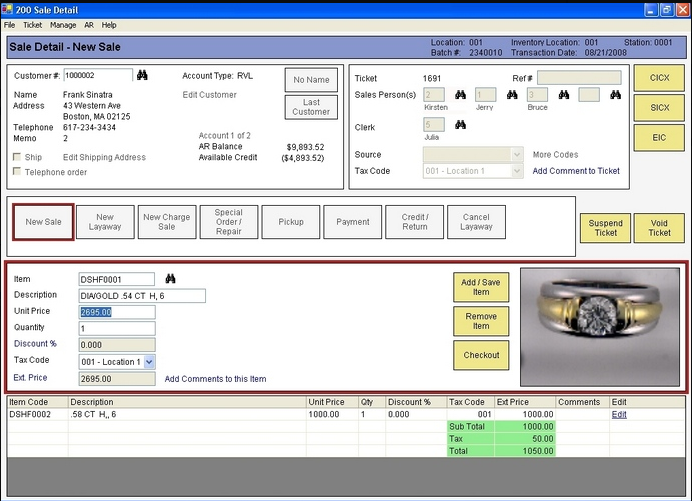The image size is (692, 501).
Task: Open the ticket Tax Code dropdown
Action: [x=517, y=171]
